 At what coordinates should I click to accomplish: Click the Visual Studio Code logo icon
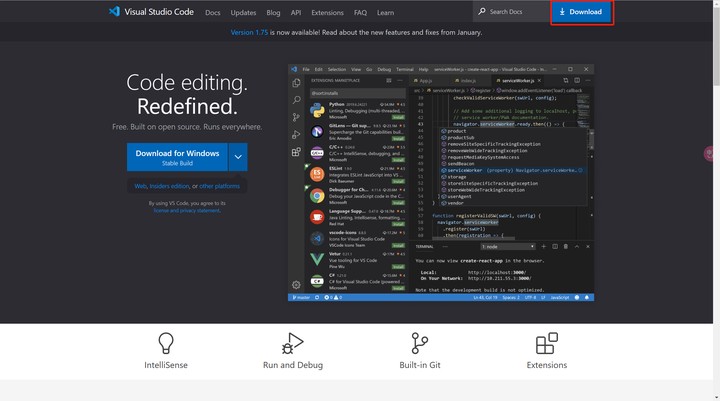[x=114, y=11]
